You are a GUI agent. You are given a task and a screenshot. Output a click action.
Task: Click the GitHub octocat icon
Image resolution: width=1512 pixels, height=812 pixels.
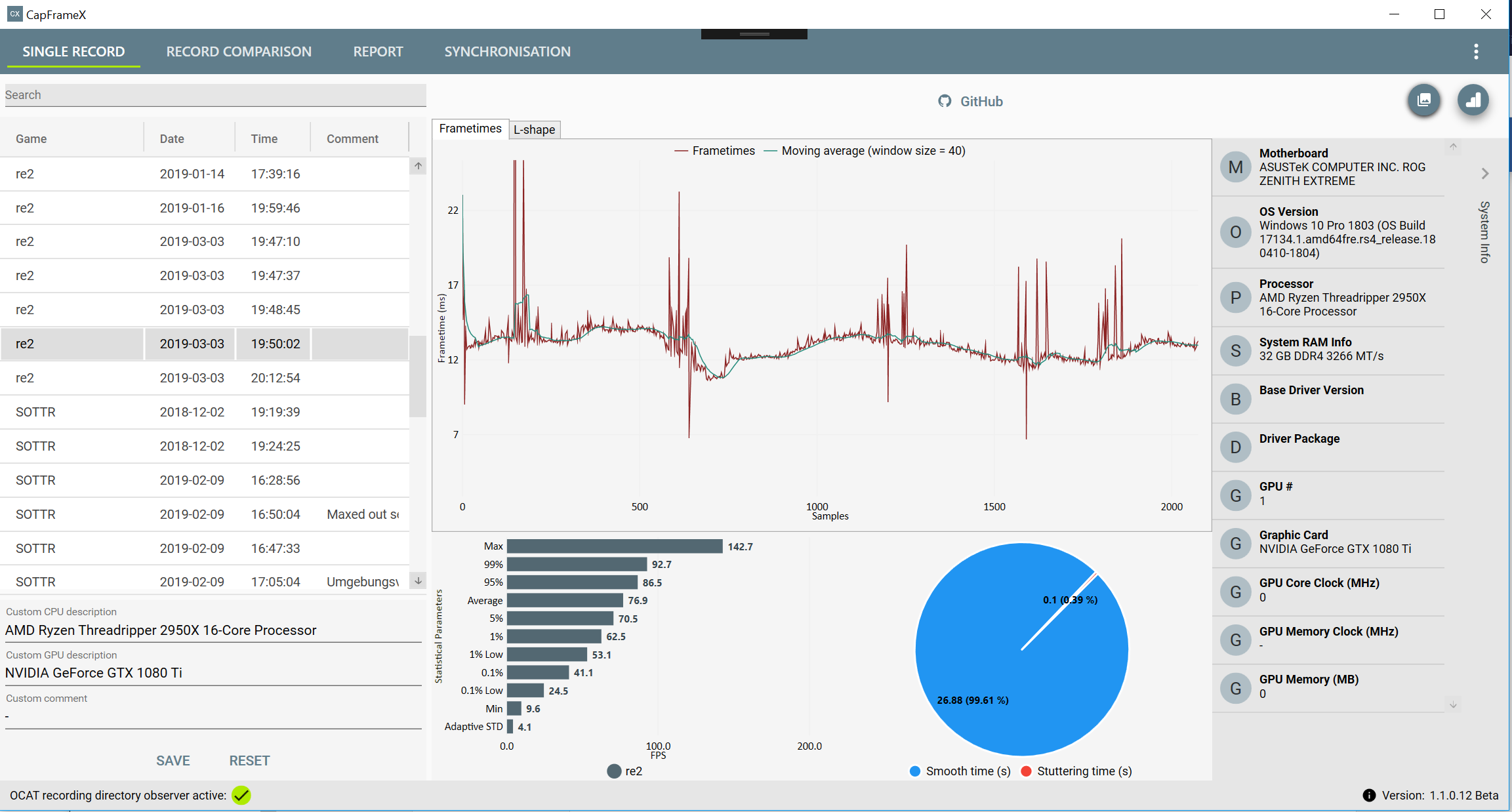945,101
